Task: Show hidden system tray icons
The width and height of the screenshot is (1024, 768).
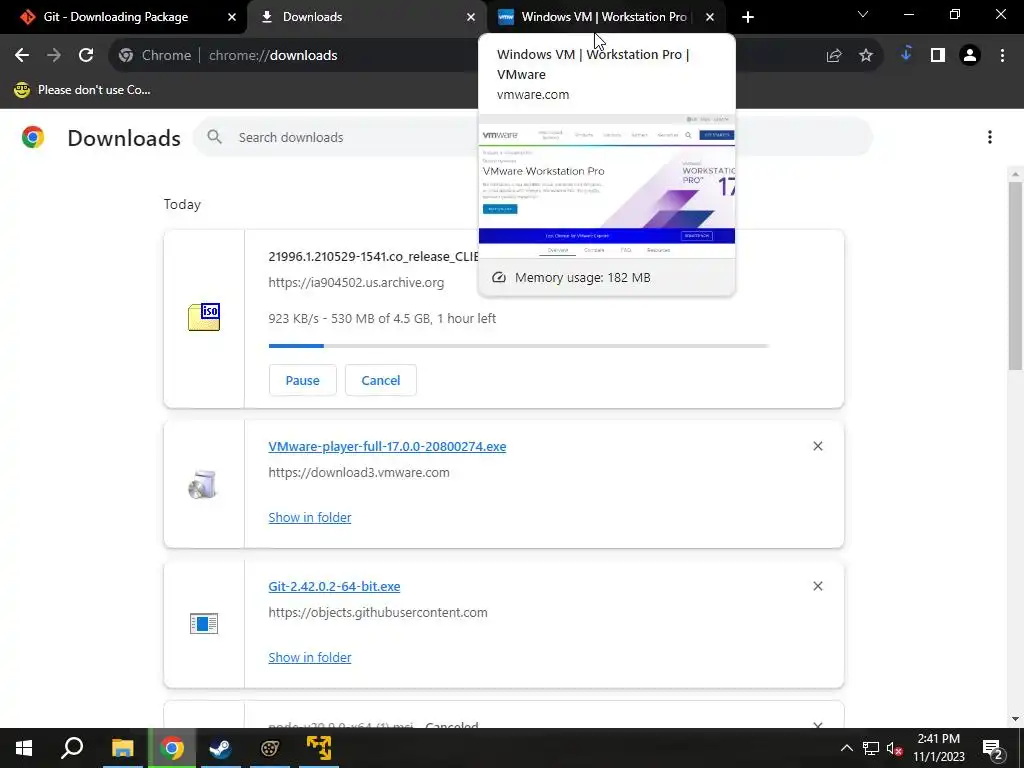Action: pyautogui.click(x=846, y=748)
